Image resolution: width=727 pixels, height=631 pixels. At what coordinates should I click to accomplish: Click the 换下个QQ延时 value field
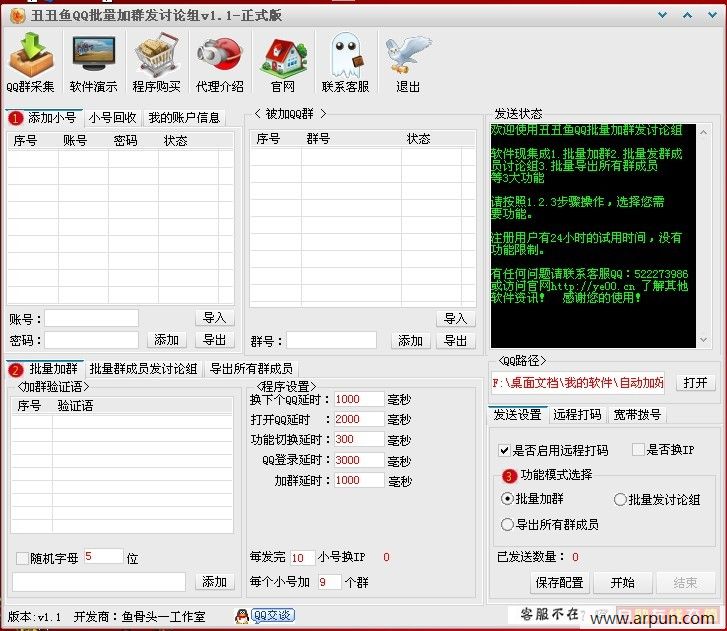point(359,399)
